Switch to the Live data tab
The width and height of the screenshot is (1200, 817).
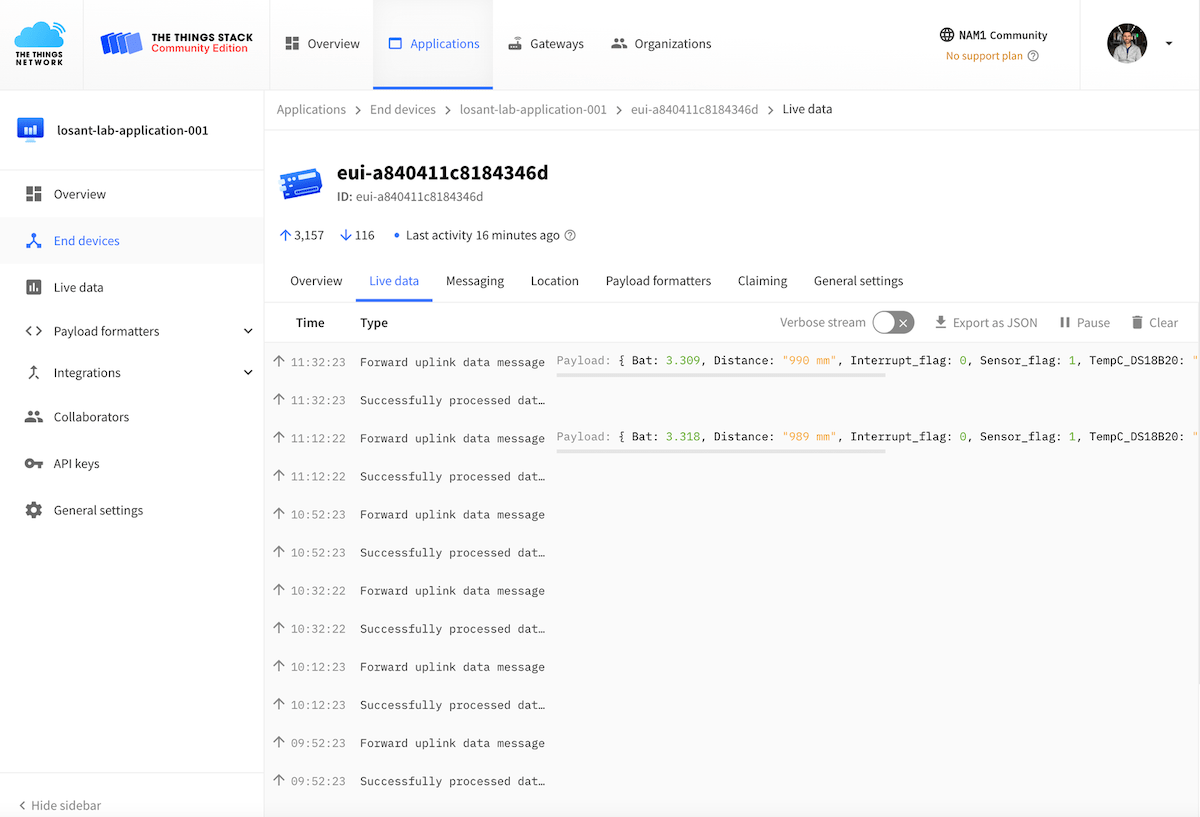(394, 281)
